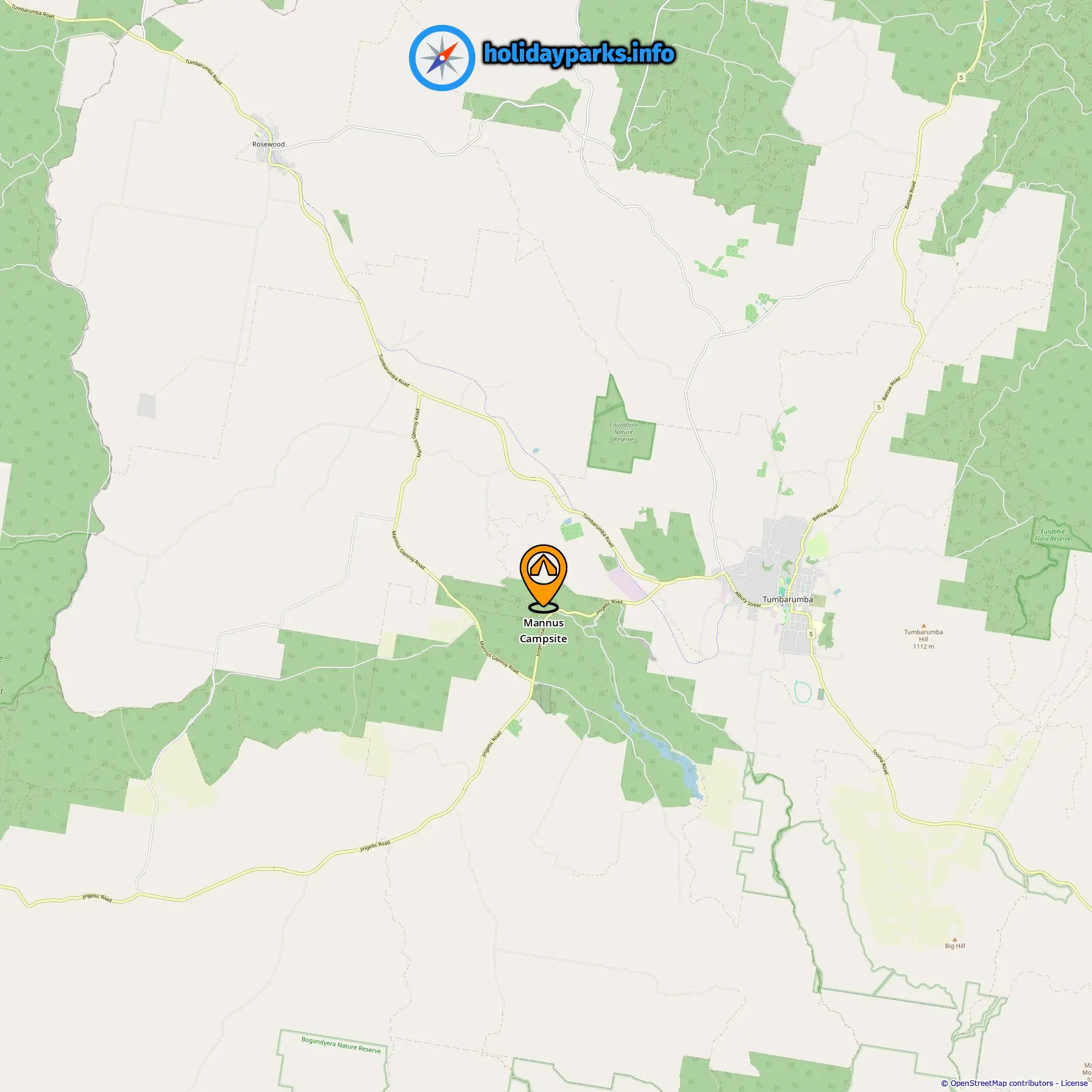The height and width of the screenshot is (1092, 1092).
Task: Click the Tumbarumba town label
Action: (788, 600)
